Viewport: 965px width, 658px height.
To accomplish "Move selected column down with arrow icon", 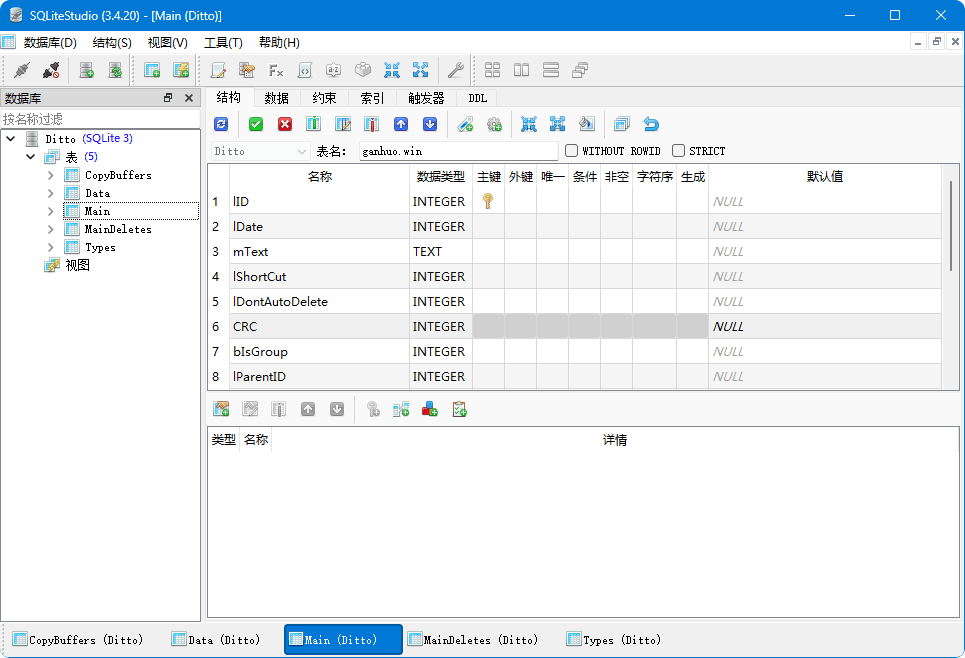I will (430, 124).
